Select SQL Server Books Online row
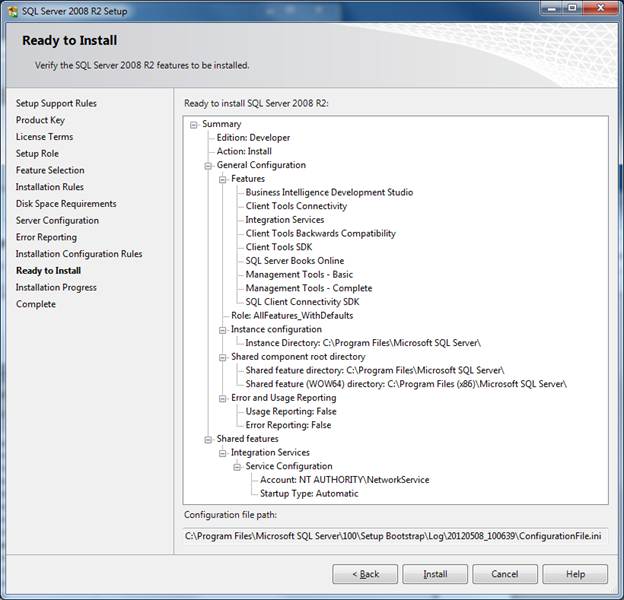The width and height of the screenshot is (624, 600). (x=294, y=261)
